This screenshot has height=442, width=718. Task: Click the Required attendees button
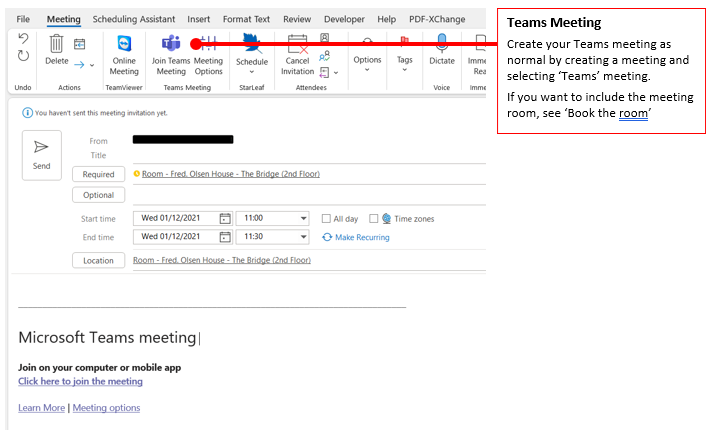click(98, 174)
